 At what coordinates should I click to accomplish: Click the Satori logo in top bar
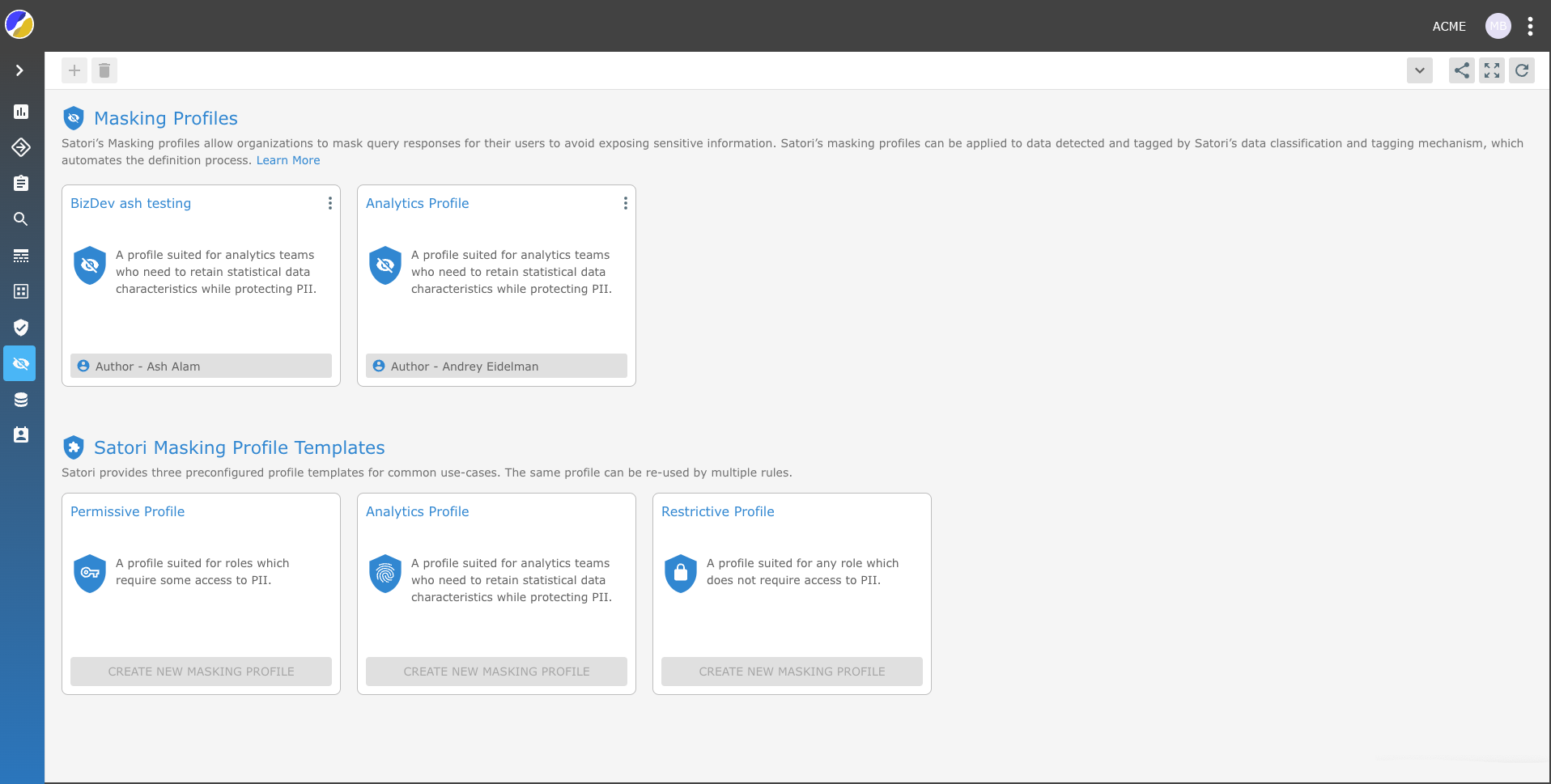(19, 25)
